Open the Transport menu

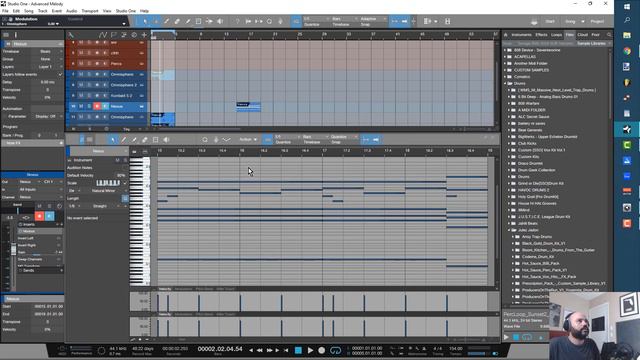[x=90, y=11]
